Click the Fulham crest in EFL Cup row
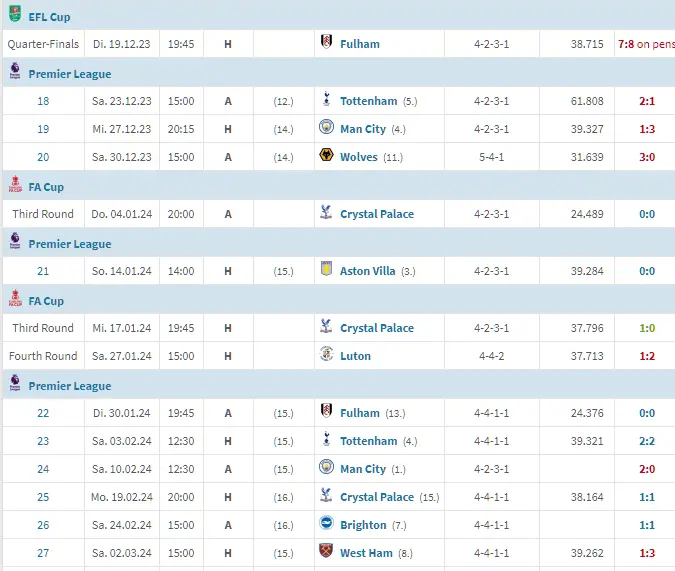 [x=326, y=41]
